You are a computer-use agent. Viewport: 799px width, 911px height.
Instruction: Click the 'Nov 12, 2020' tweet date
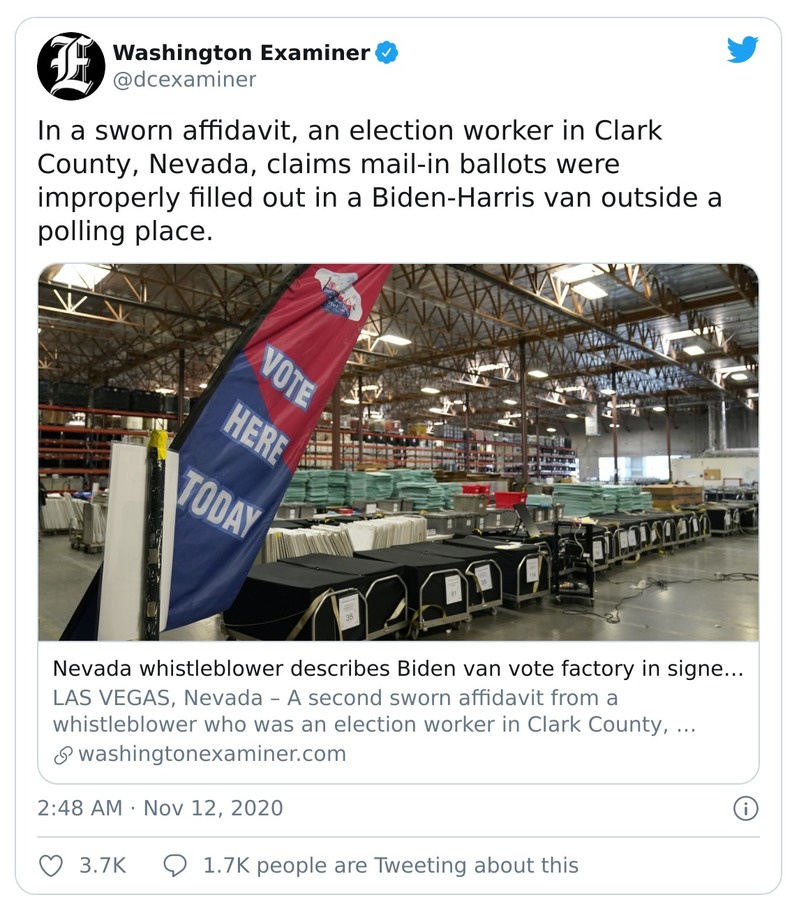point(213,808)
